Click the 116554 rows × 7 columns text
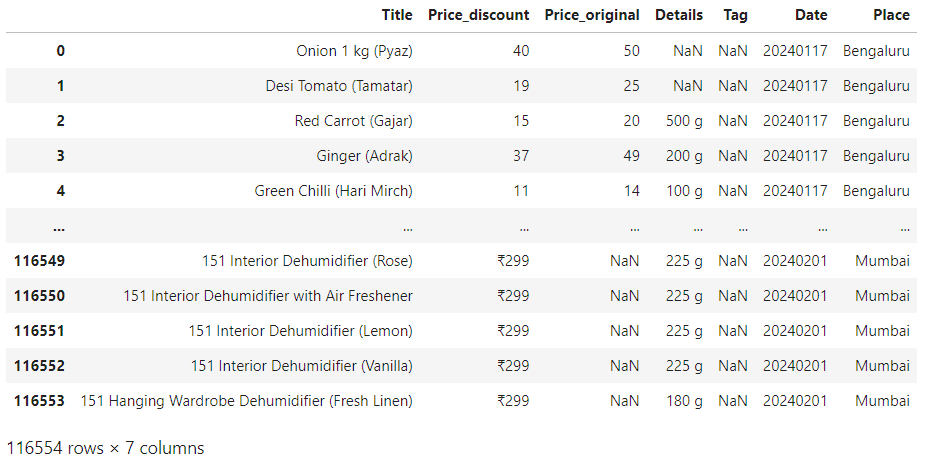This screenshot has width=941, height=457. [x=105, y=448]
